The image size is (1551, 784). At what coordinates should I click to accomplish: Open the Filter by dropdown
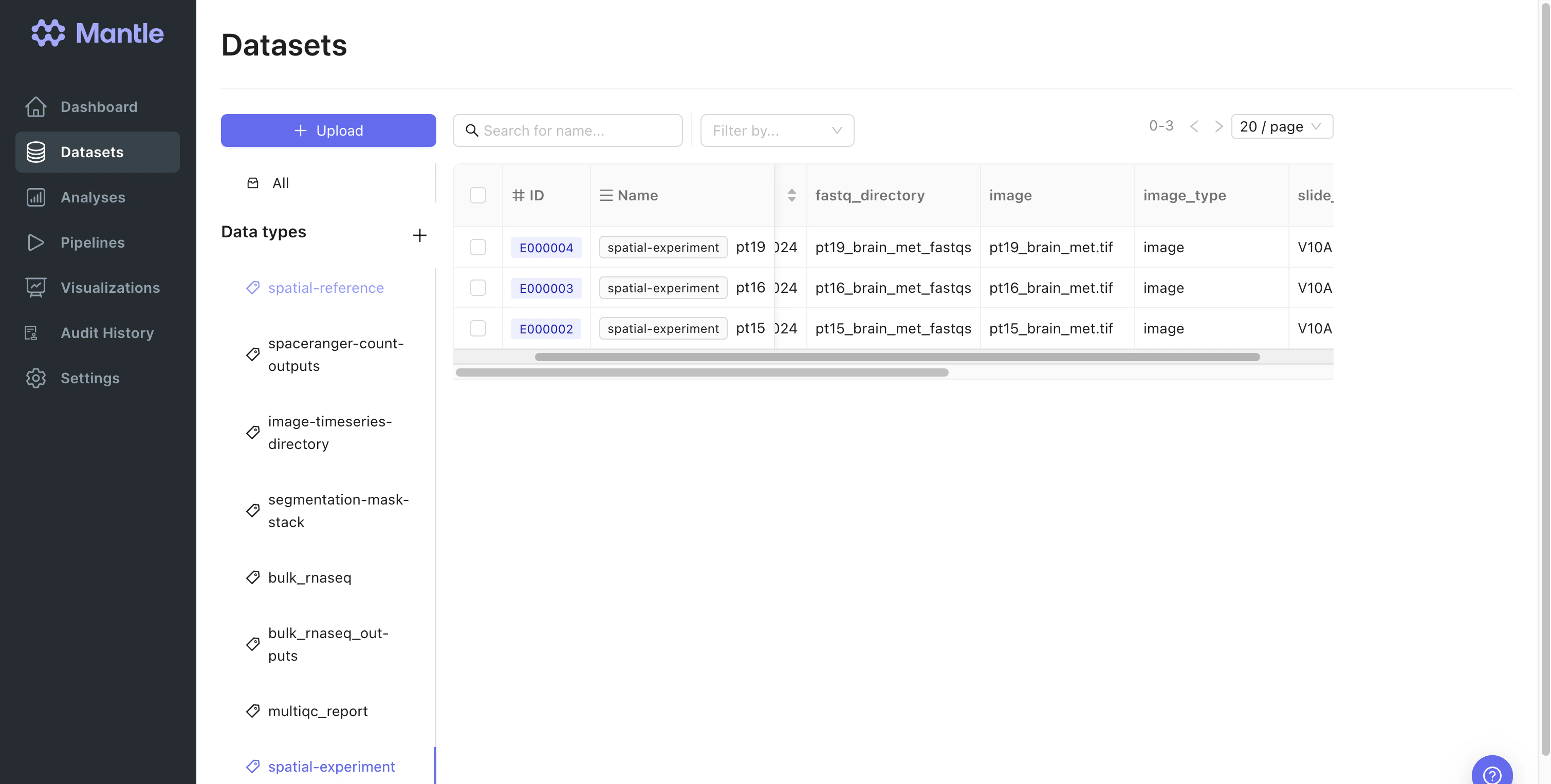click(x=777, y=130)
